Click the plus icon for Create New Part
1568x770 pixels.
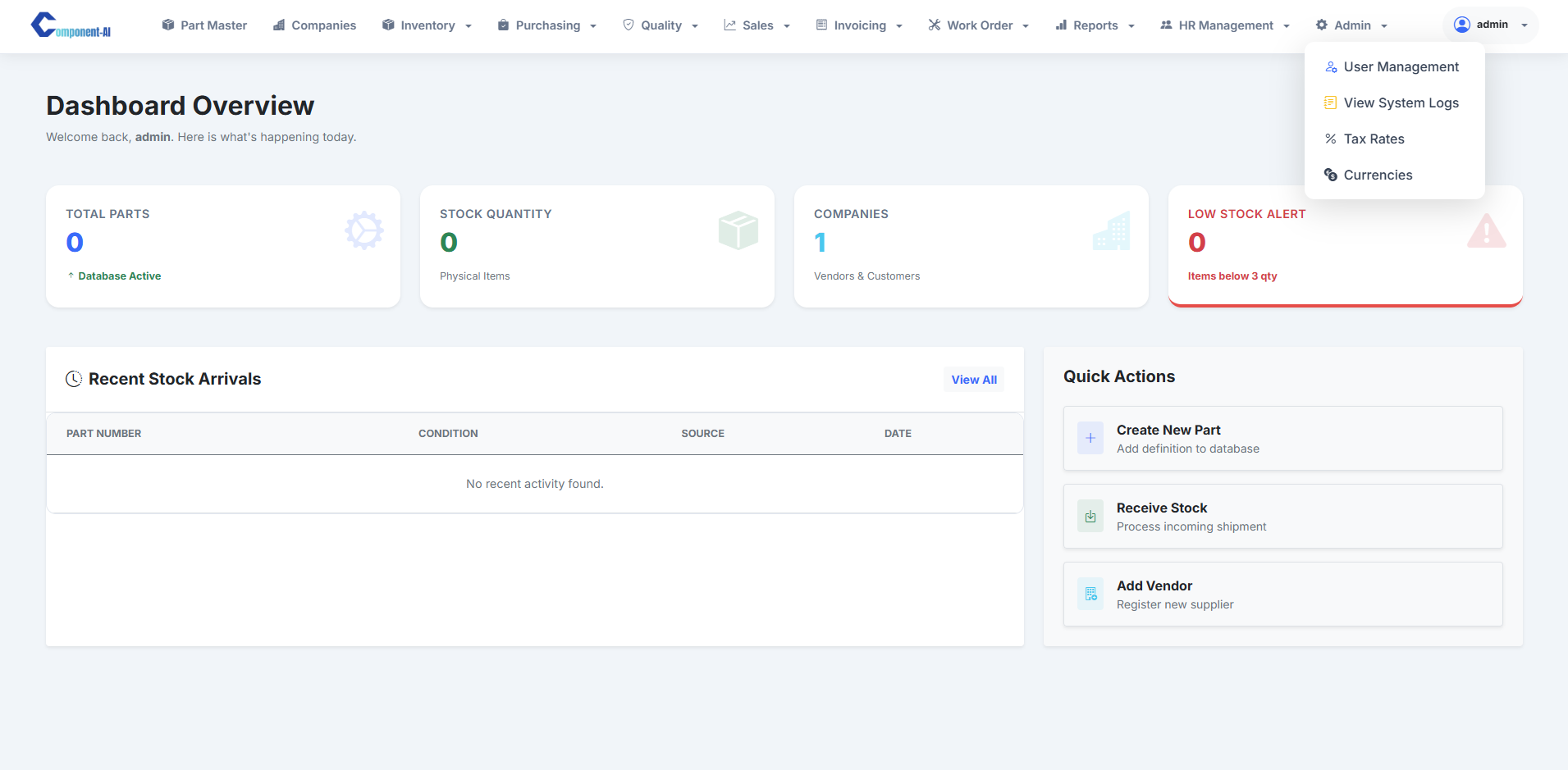coord(1090,439)
